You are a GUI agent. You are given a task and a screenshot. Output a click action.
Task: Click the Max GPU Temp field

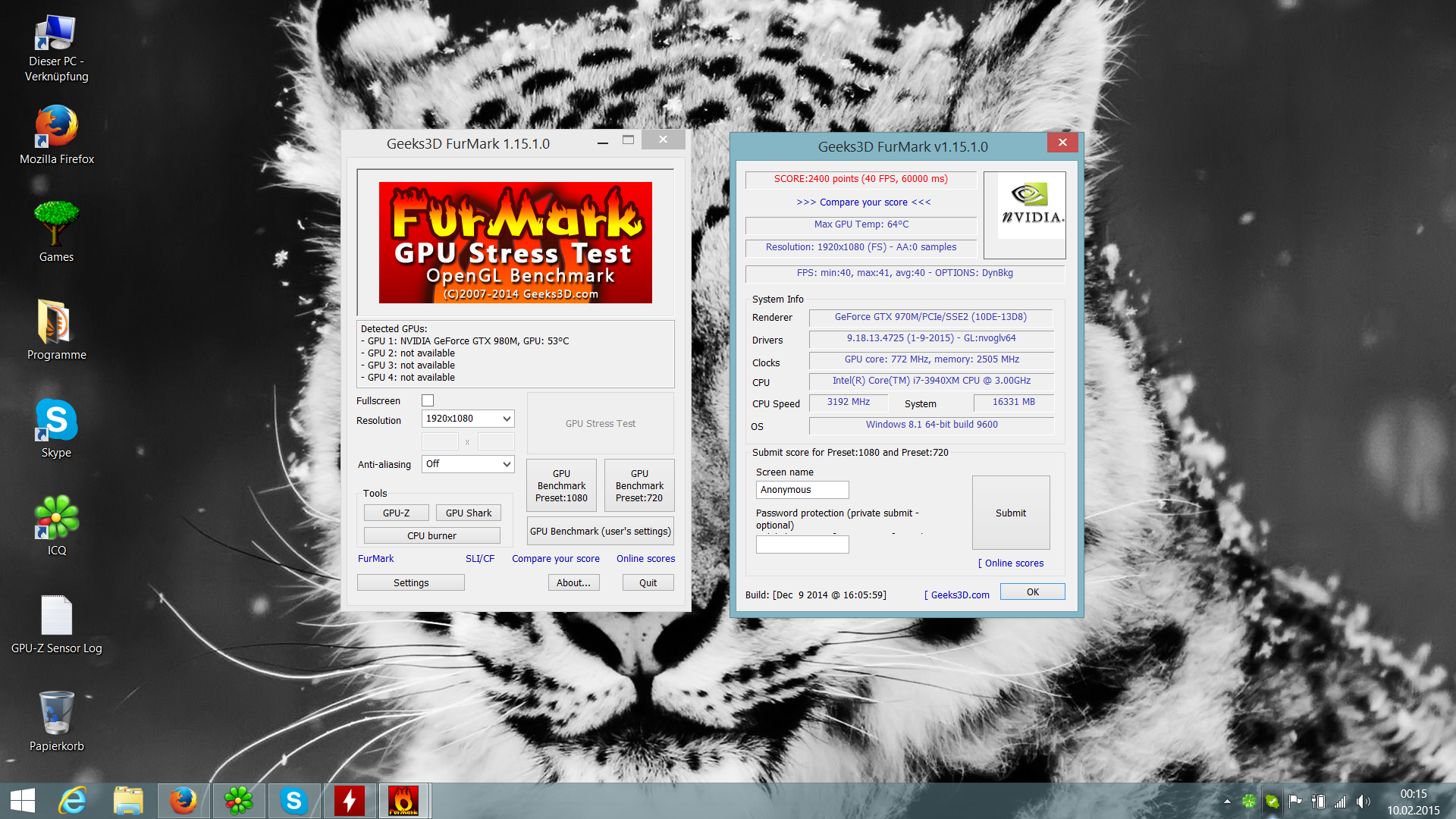(861, 224)
